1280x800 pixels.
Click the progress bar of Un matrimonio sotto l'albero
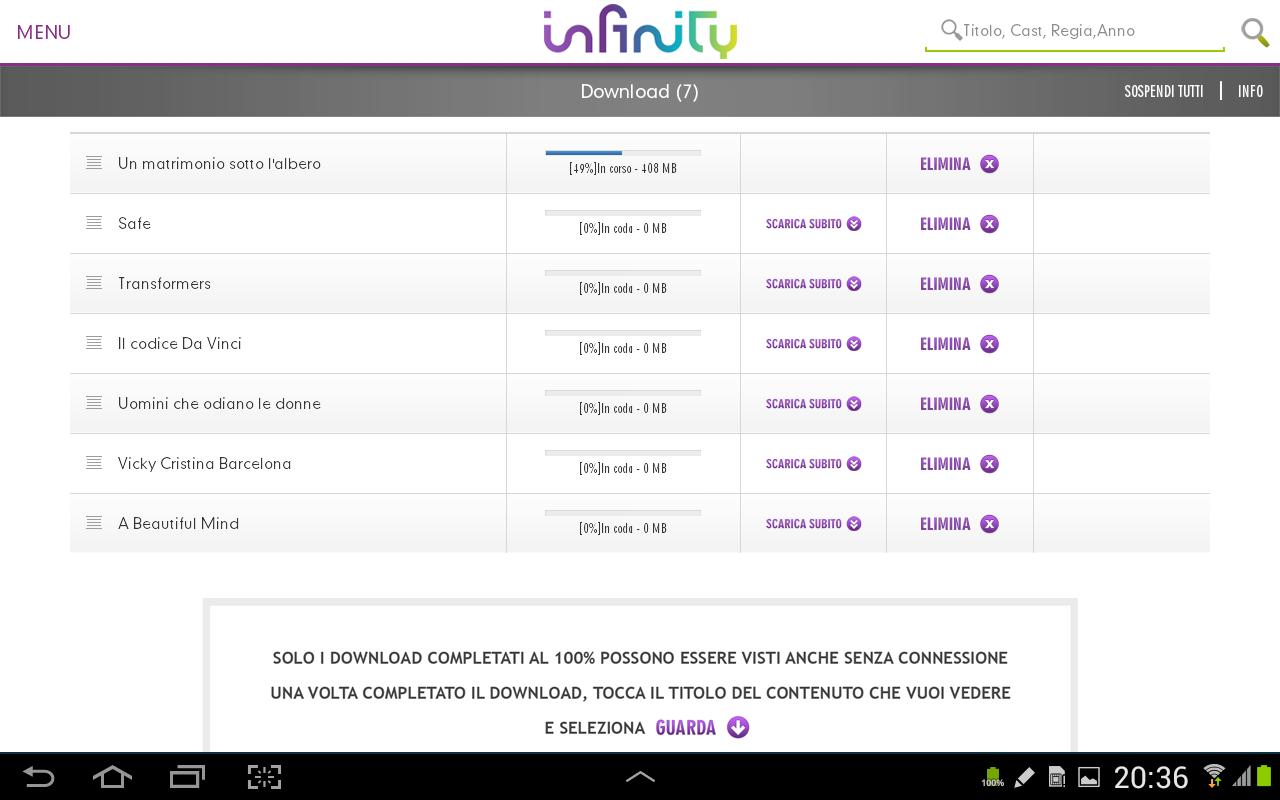coord(622,152)
